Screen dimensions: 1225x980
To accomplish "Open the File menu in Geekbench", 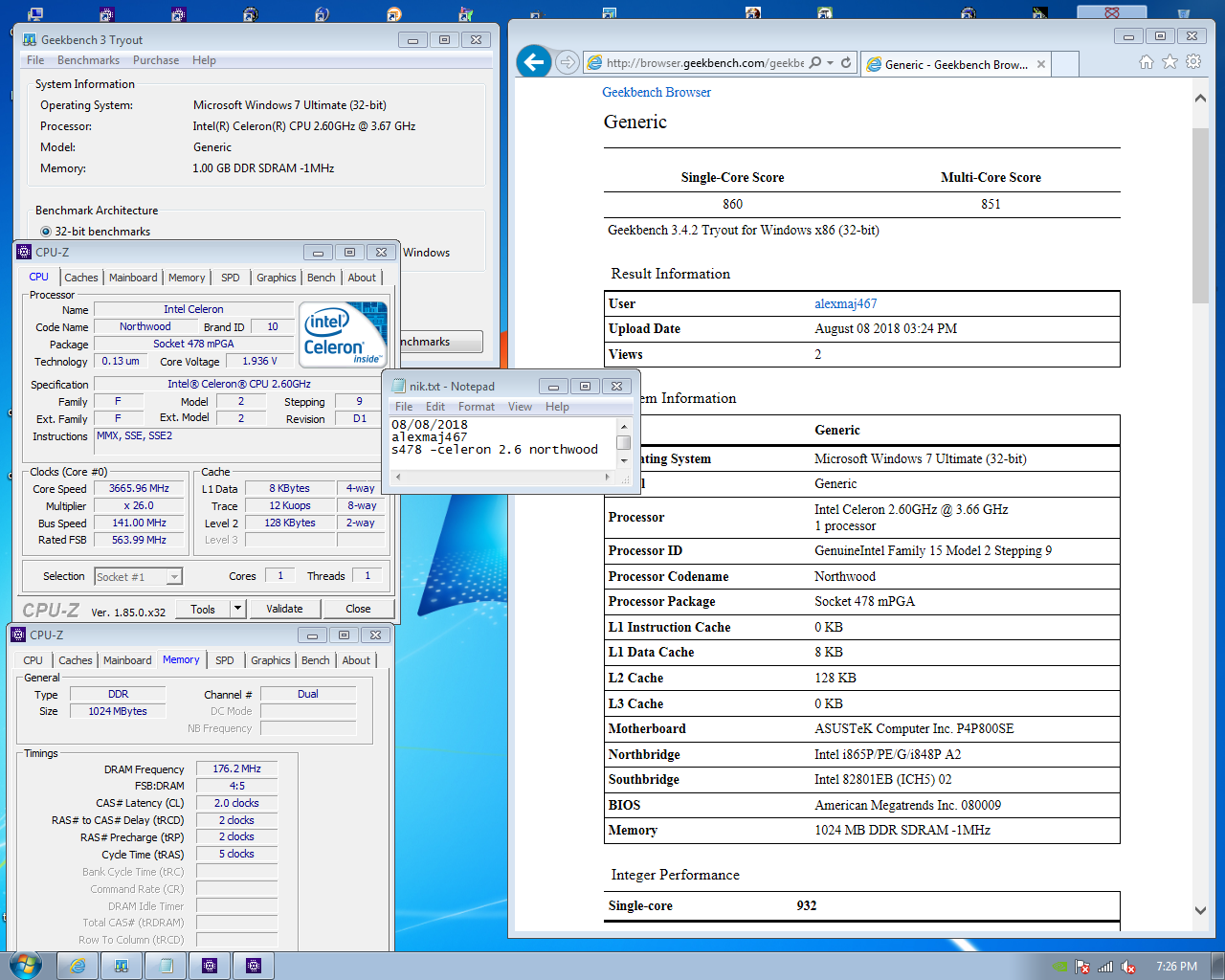I will [x=35, y=60].
